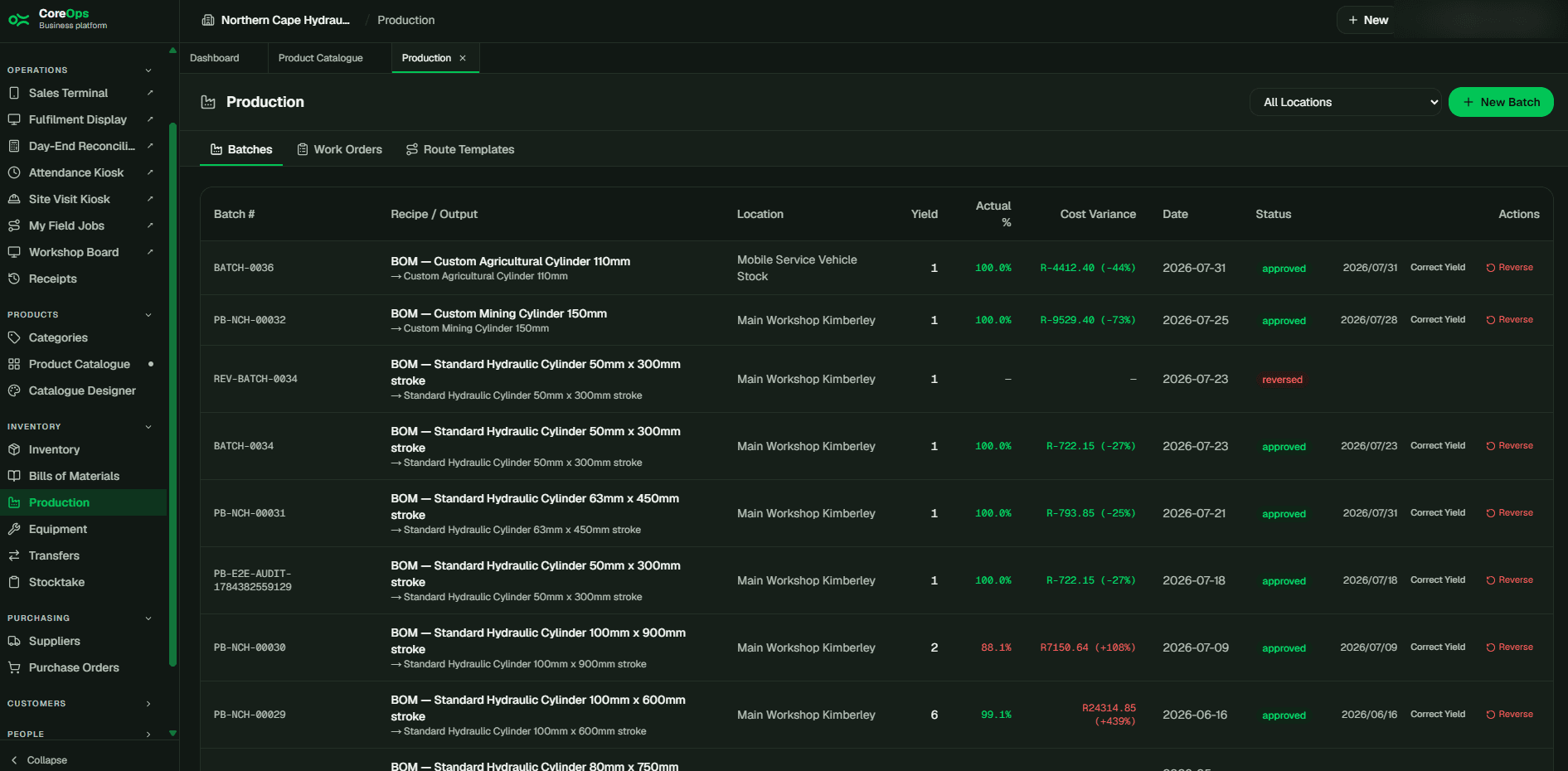Collapse the Operations section
This screenshot has height=771, width=1568.
click(x=148, y=70)
